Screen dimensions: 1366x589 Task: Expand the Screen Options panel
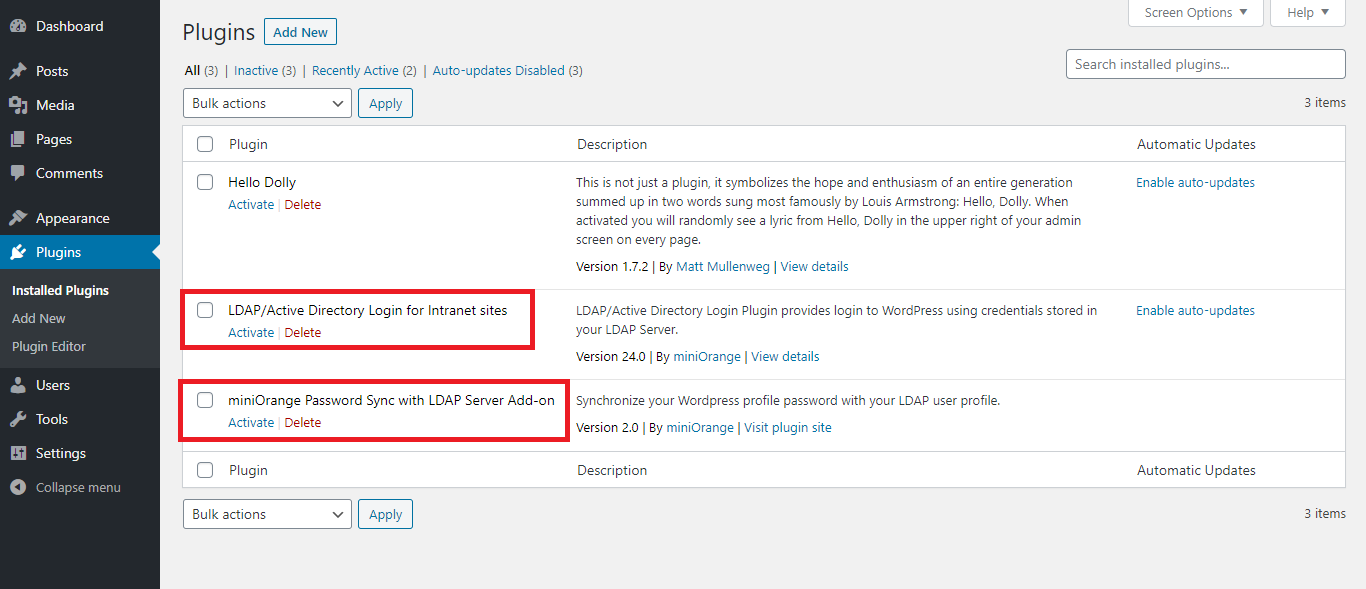pyautogui.click(x=1195, y=12)
